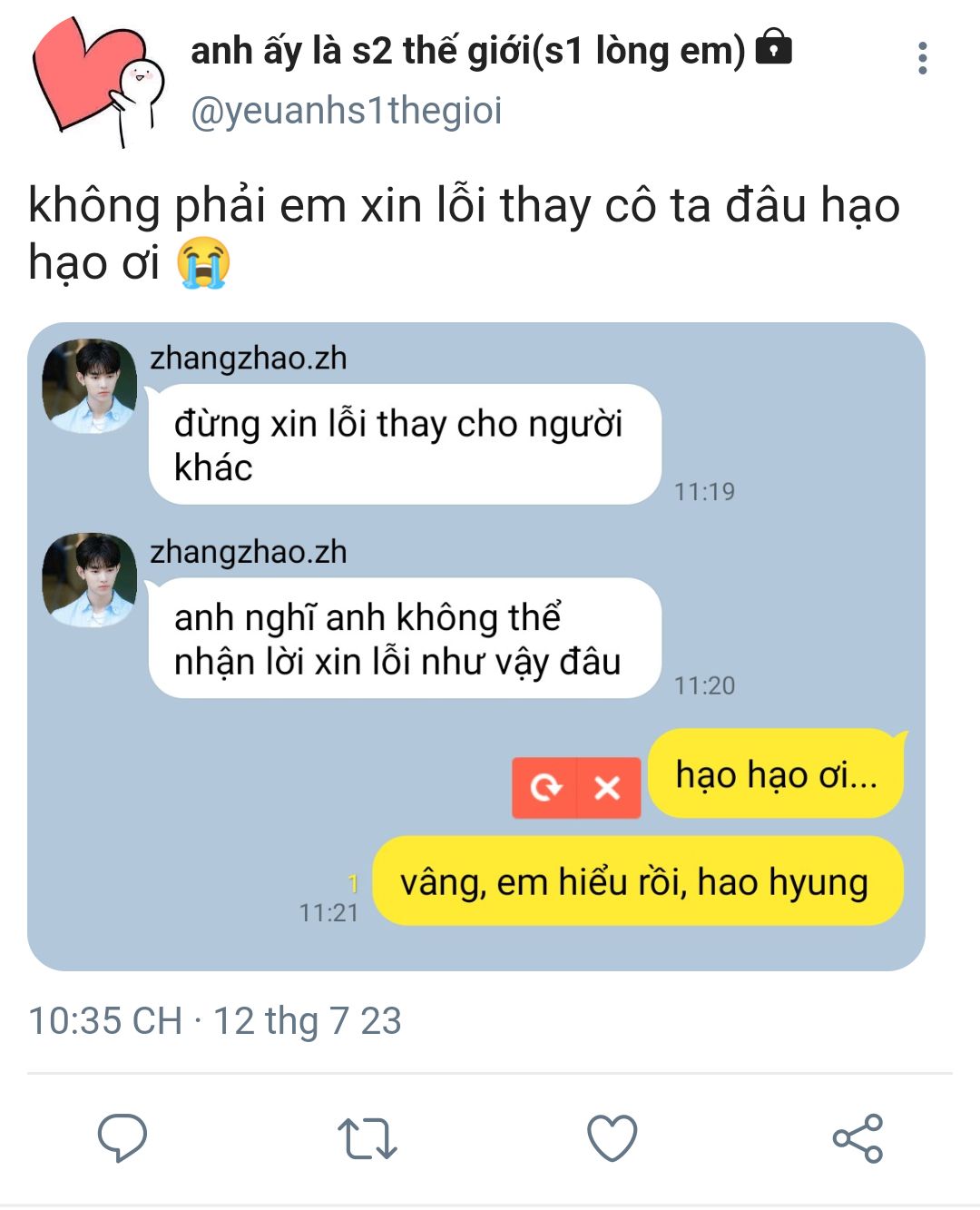The image size is (980, 1210).
Task: Open the heart-hugging profile avatar
Action: click(x=98, y=82)
